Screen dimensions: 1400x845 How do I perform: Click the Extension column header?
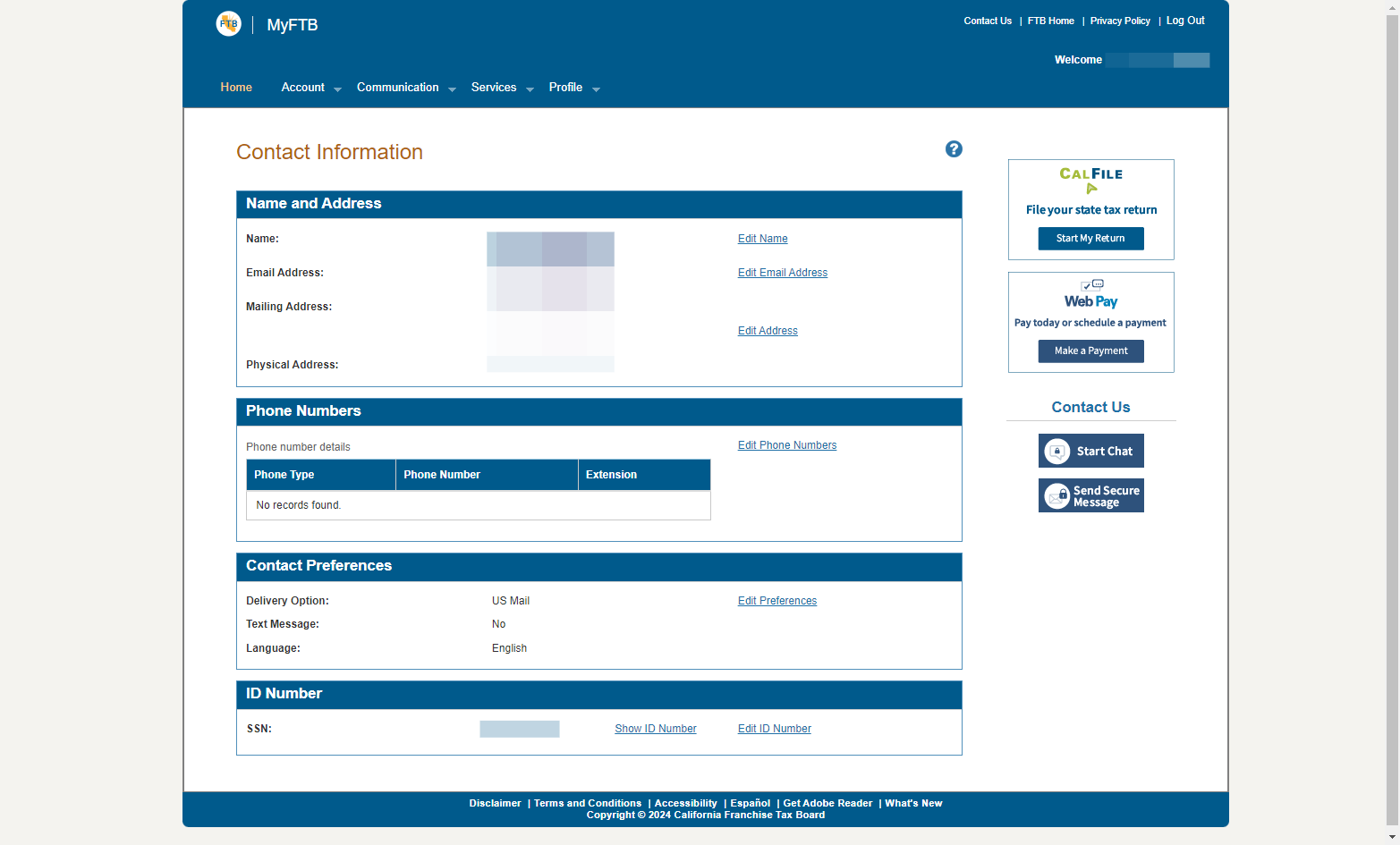coord(644,475)
